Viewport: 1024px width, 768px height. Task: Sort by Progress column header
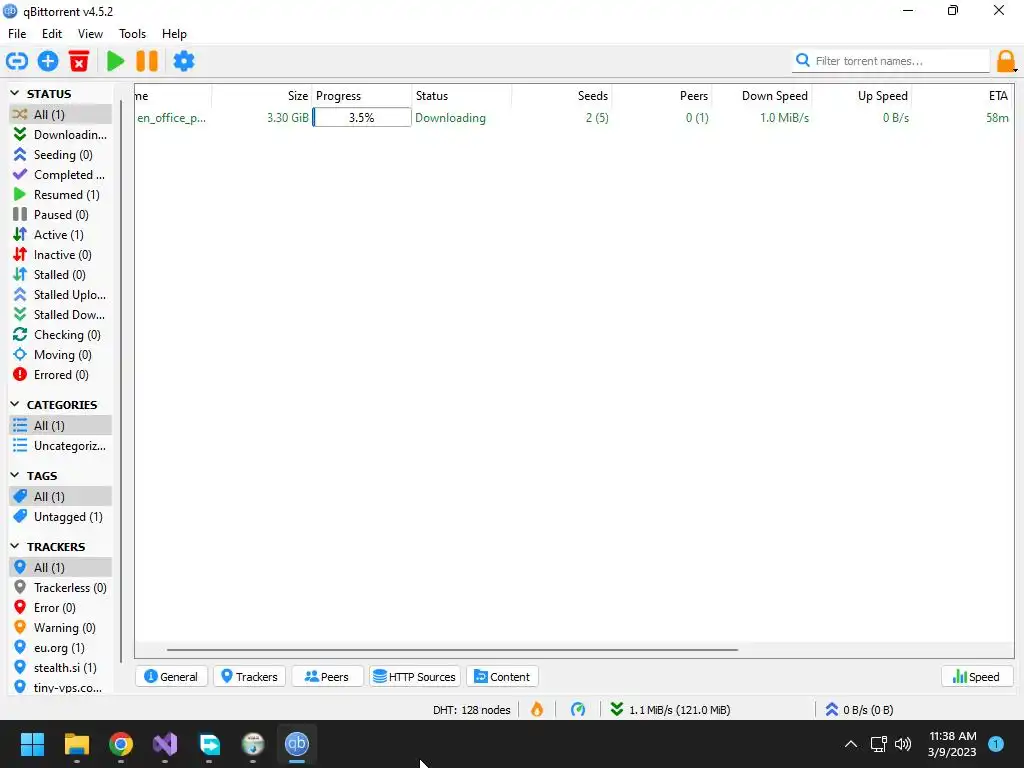pyautogui.click(x=362, y=96)
